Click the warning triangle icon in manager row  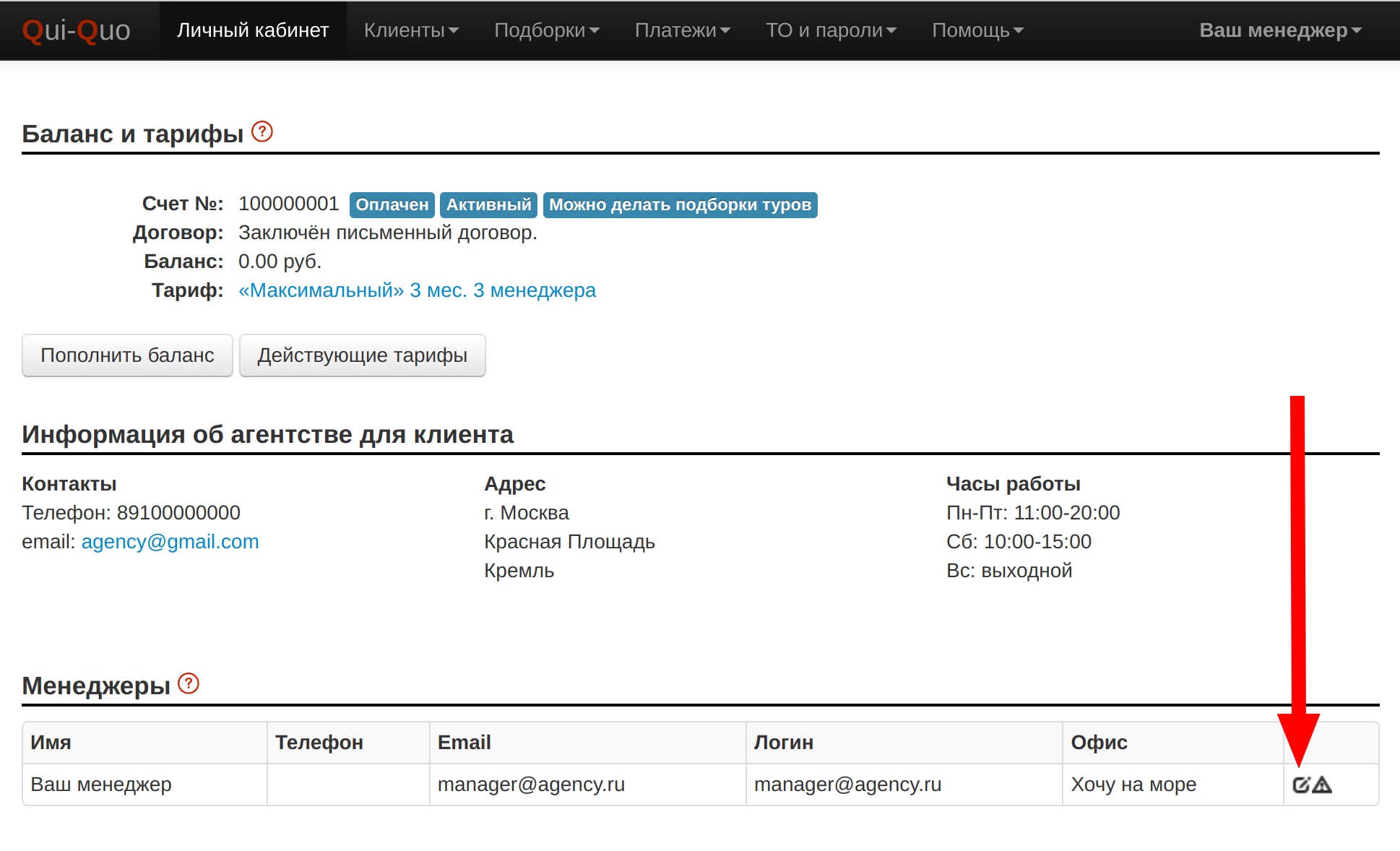click(1322, 785)
